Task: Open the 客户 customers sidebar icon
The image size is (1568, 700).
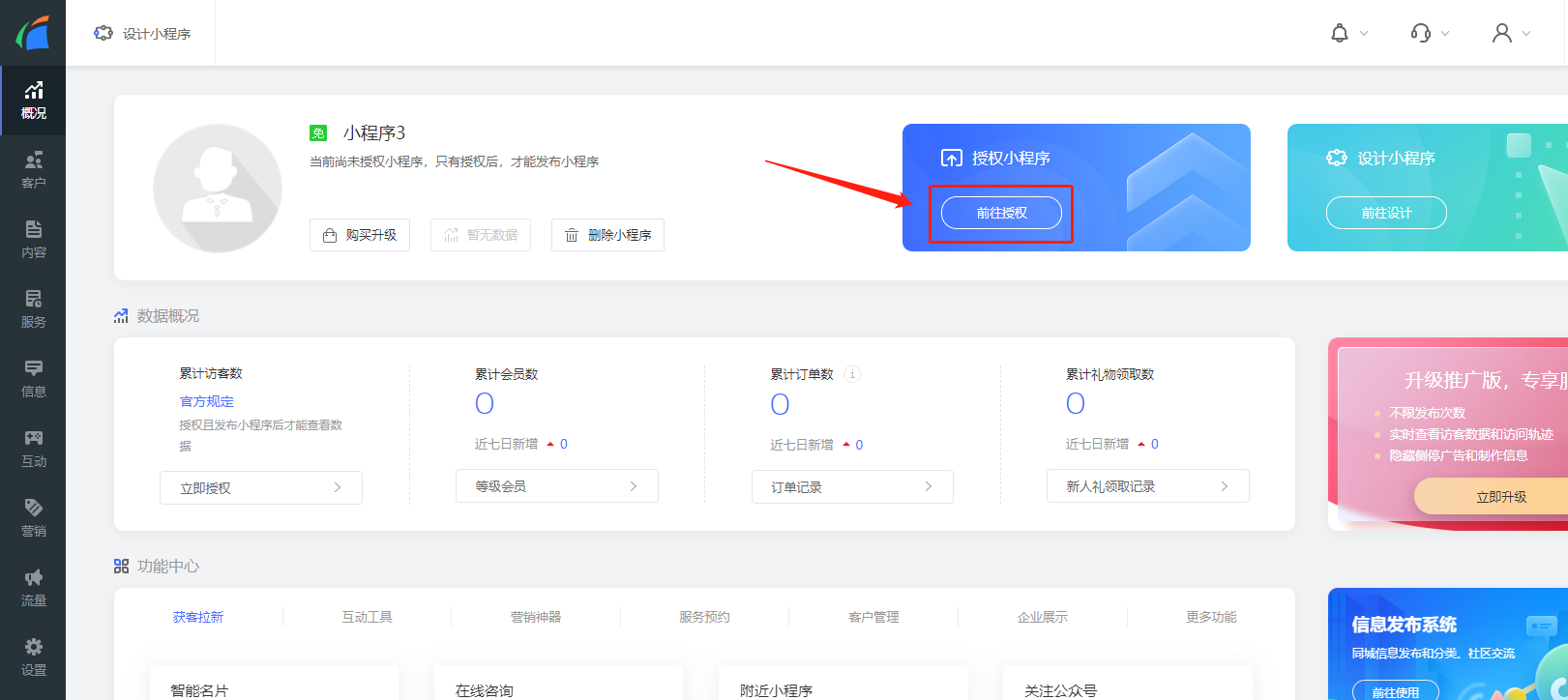Action: click(33, 170)
